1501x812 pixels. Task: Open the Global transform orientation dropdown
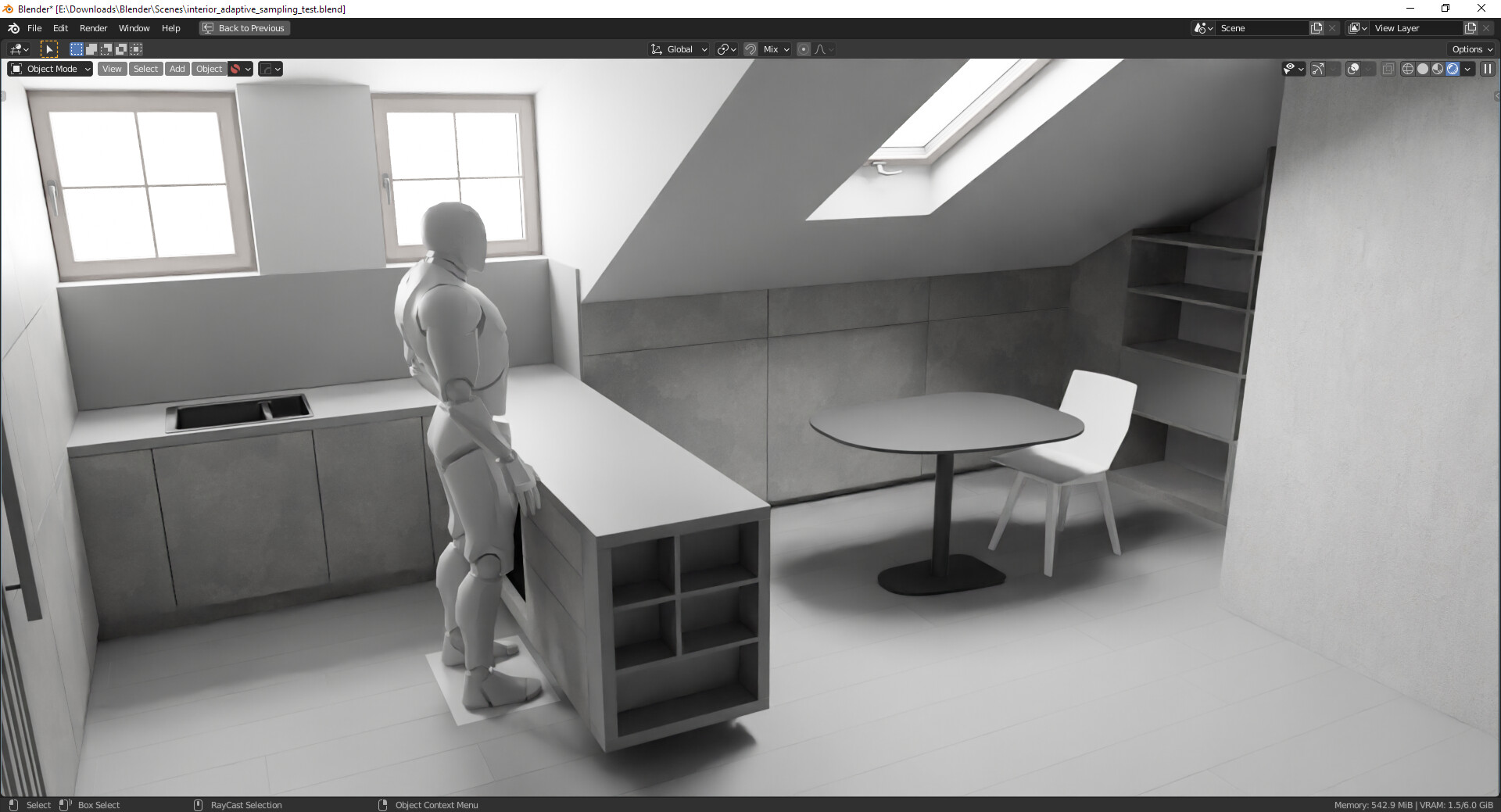coord(679,49)
